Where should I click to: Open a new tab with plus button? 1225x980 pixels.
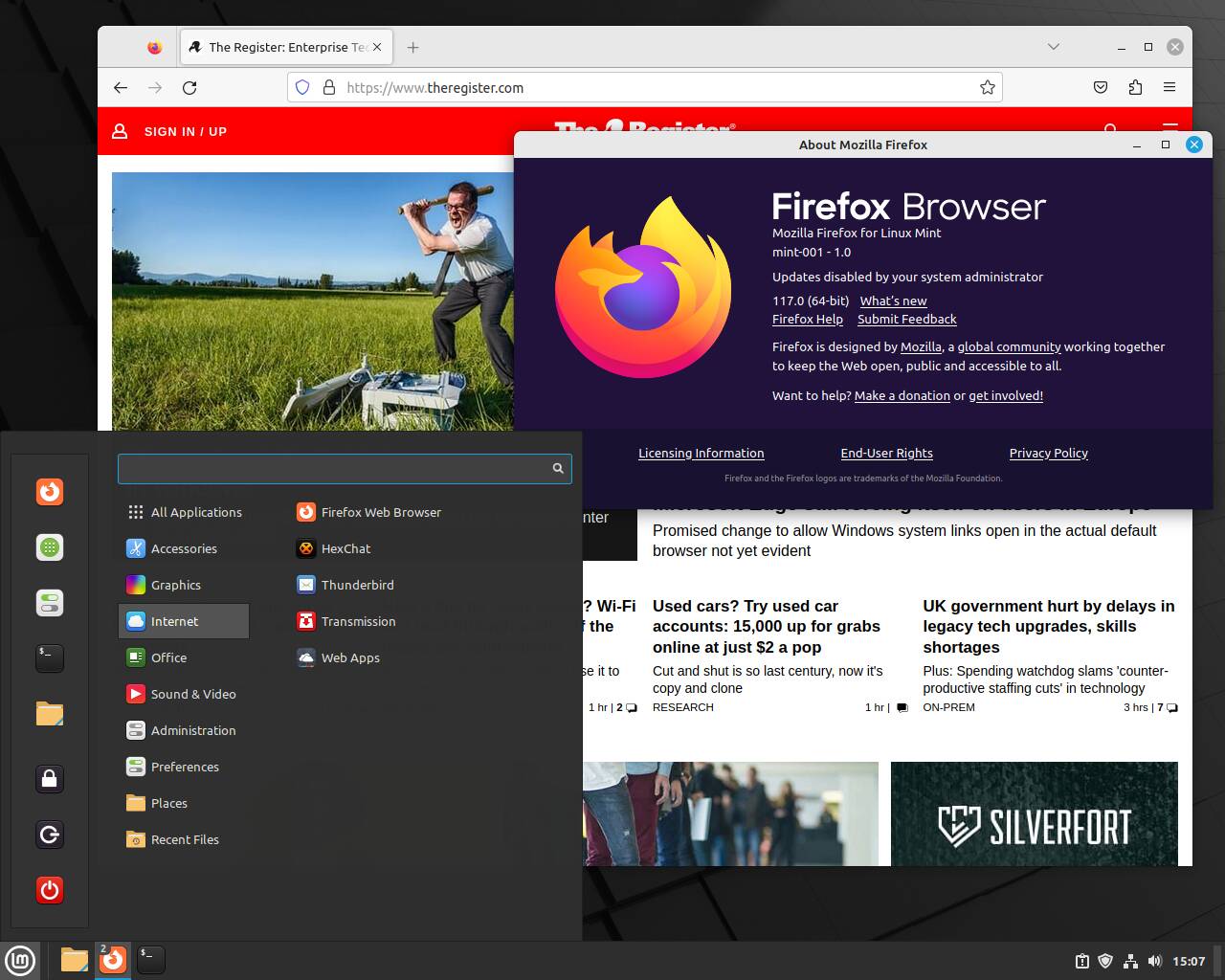(x=412, y=47)
